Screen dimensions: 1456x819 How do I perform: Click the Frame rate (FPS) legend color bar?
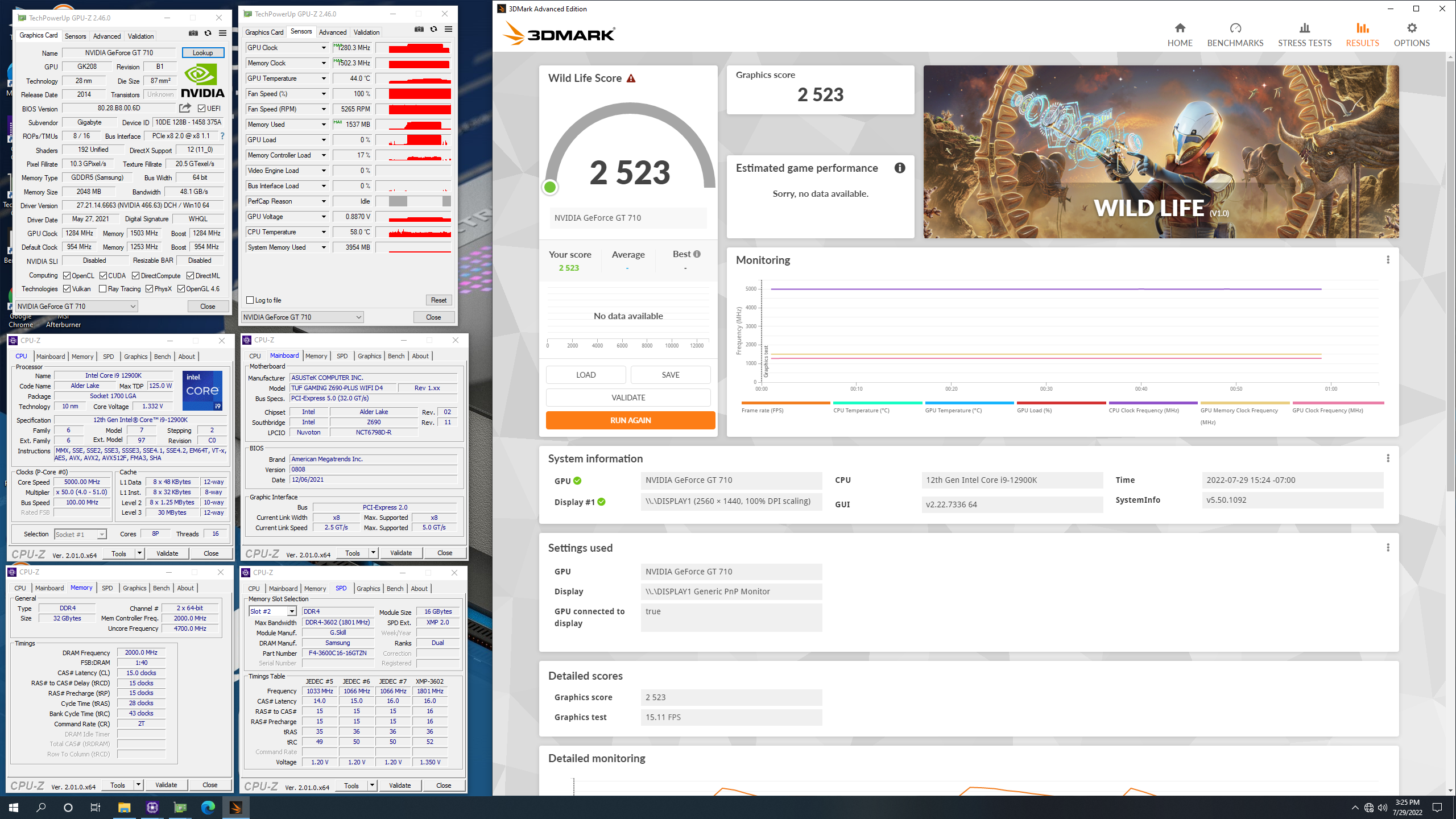point(786,403)
